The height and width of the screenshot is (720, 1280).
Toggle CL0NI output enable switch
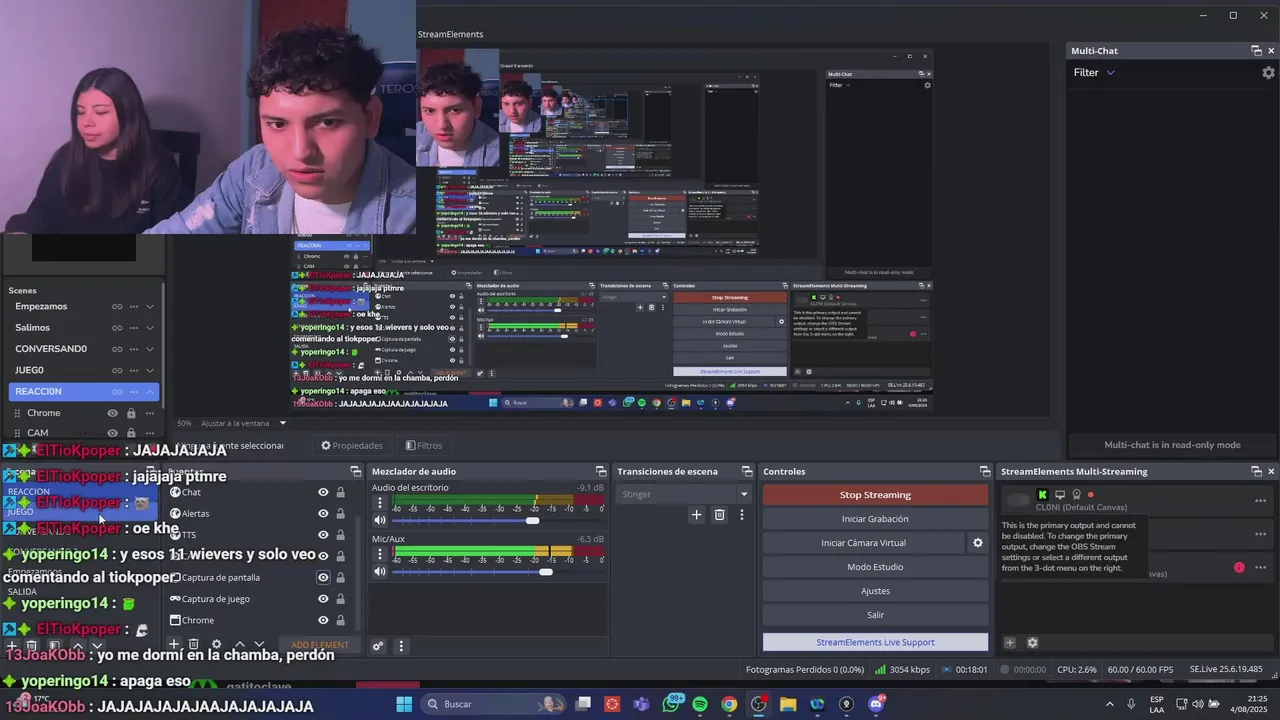[x=1019, y=500]
